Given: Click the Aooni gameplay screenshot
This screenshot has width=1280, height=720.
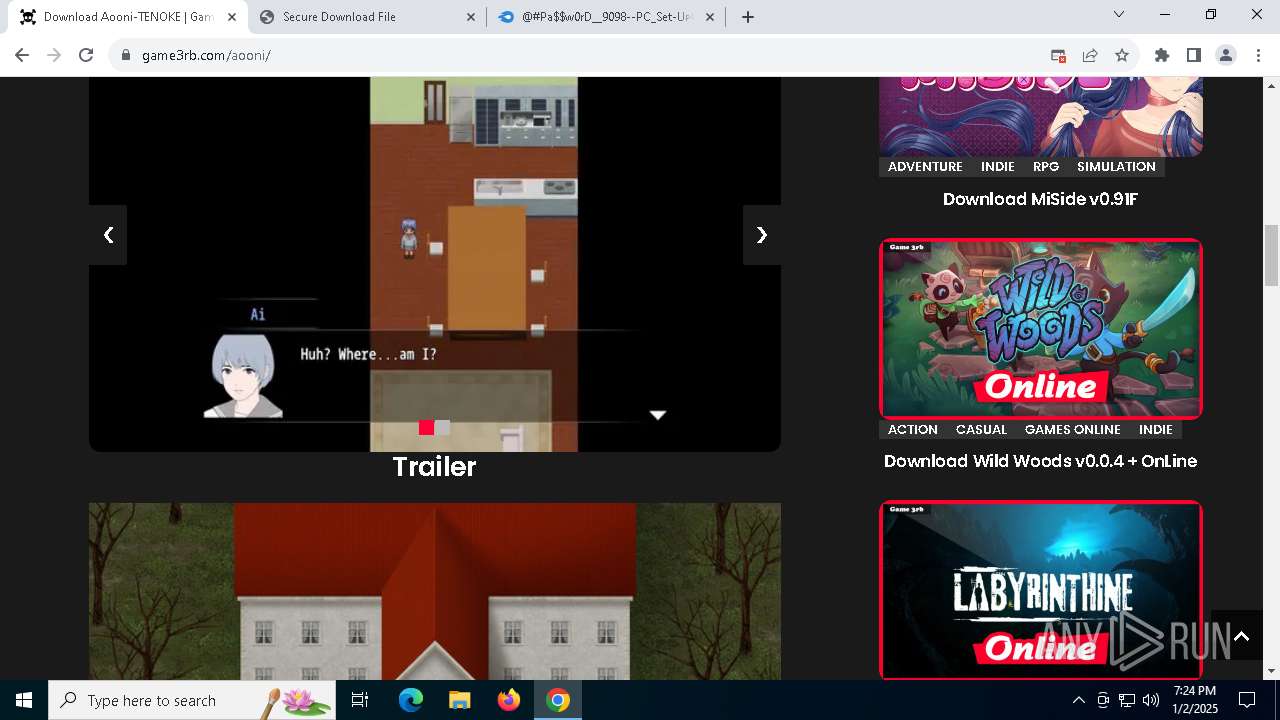Looking at the screenshot, I should point(435,264).
